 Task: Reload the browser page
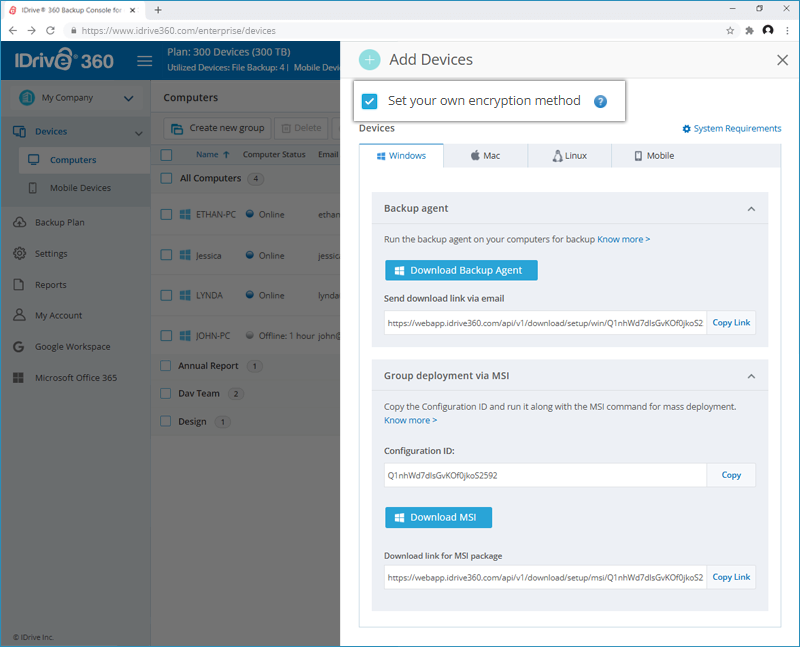click(x=50, y=31)
